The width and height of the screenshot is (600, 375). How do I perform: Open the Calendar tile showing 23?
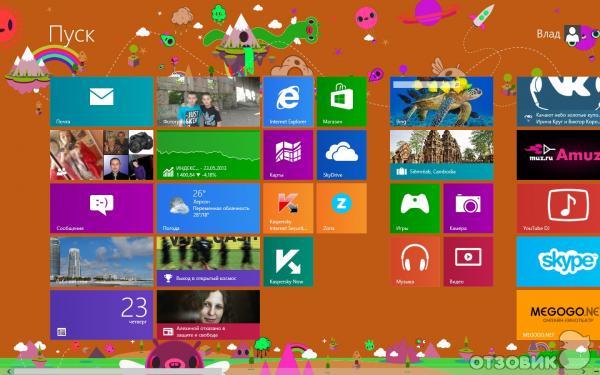pyautogui.click(x=101, y=315)
